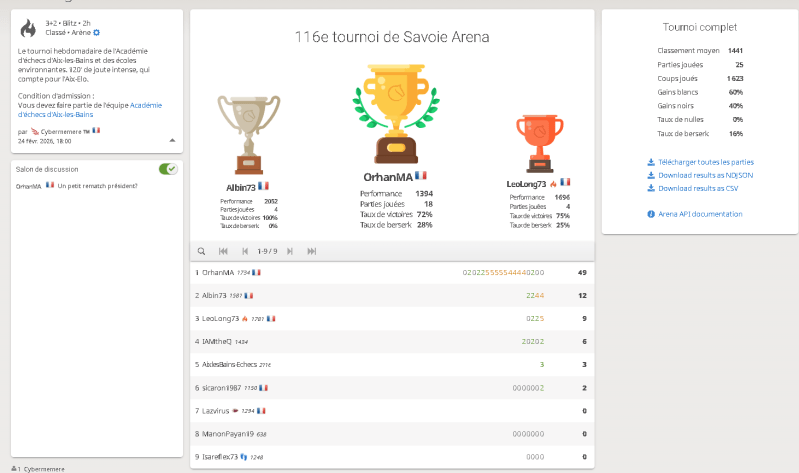Toggle the Salon de discussion switch
This screenshot has height=473, width=799.
168,169
